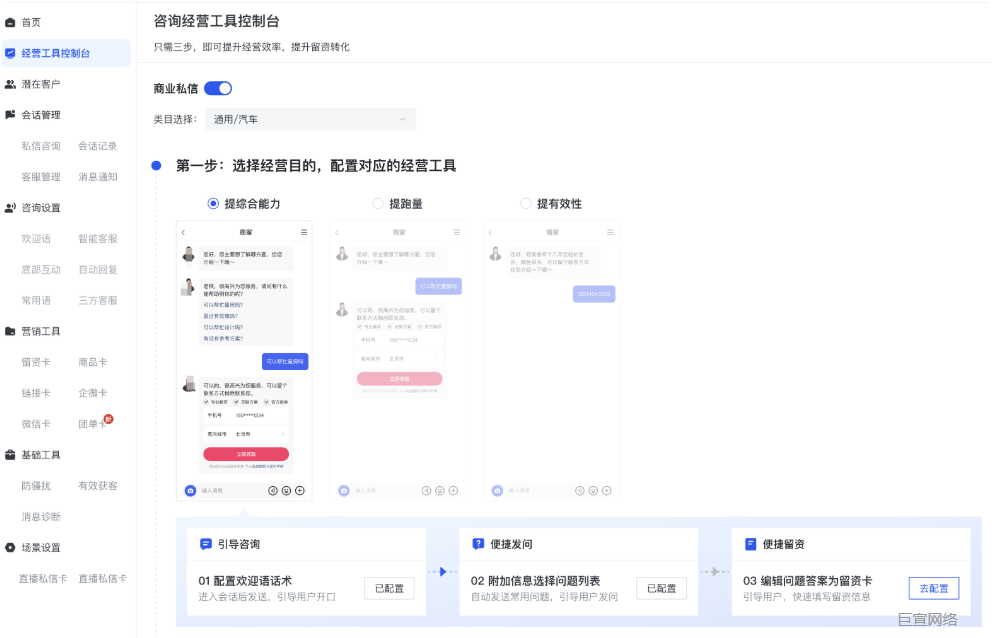Select the 提综合能力 radio option

pos(213,204)
